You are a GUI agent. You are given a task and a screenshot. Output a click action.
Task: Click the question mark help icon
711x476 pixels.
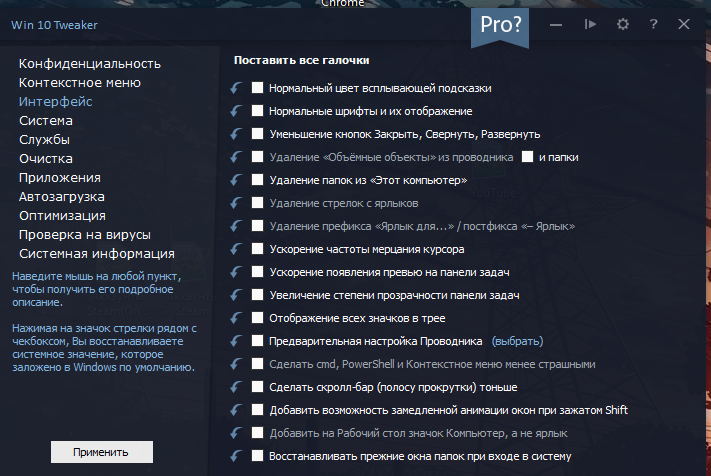(x=652, y=24)
